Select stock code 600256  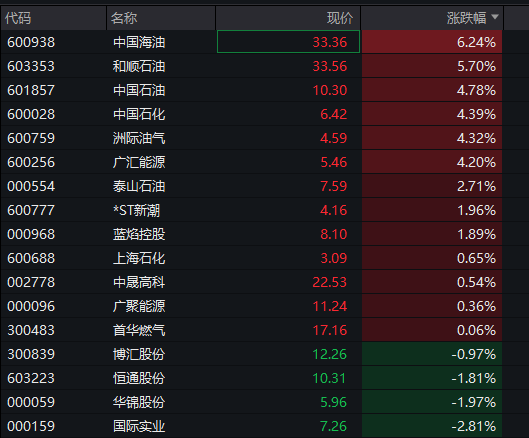pyautogui.click(x=31, y=162)
